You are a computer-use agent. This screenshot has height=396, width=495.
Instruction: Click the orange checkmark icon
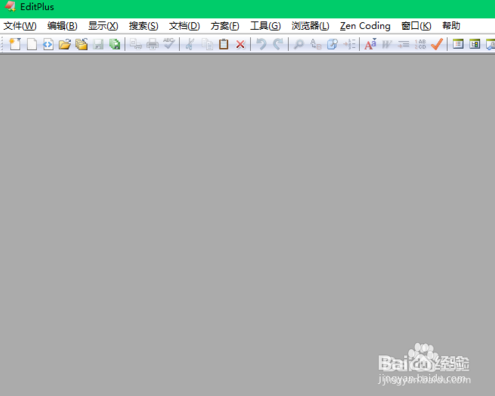click(x=437, y=44)
